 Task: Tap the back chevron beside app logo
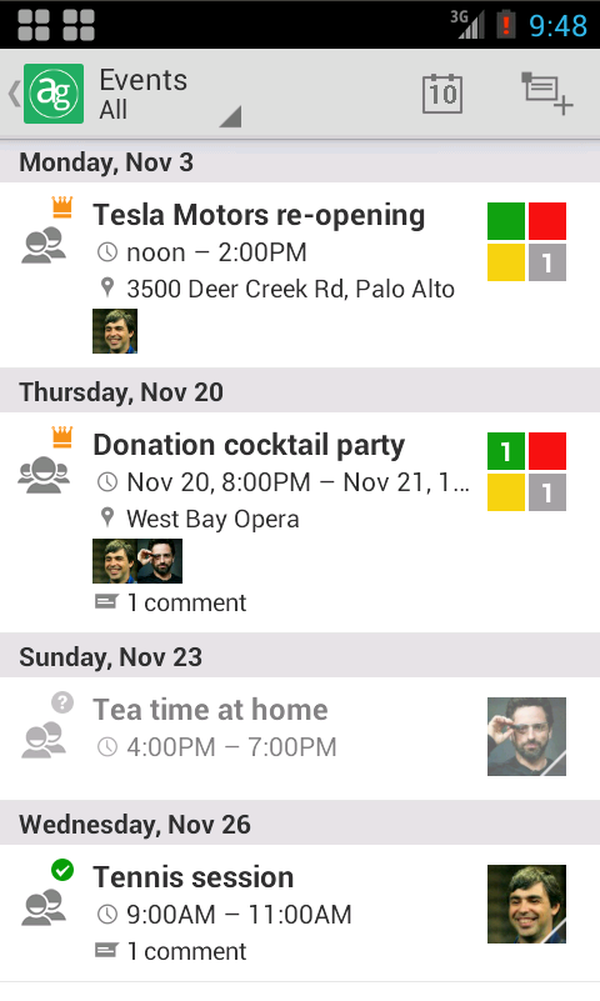click(13, 94)
